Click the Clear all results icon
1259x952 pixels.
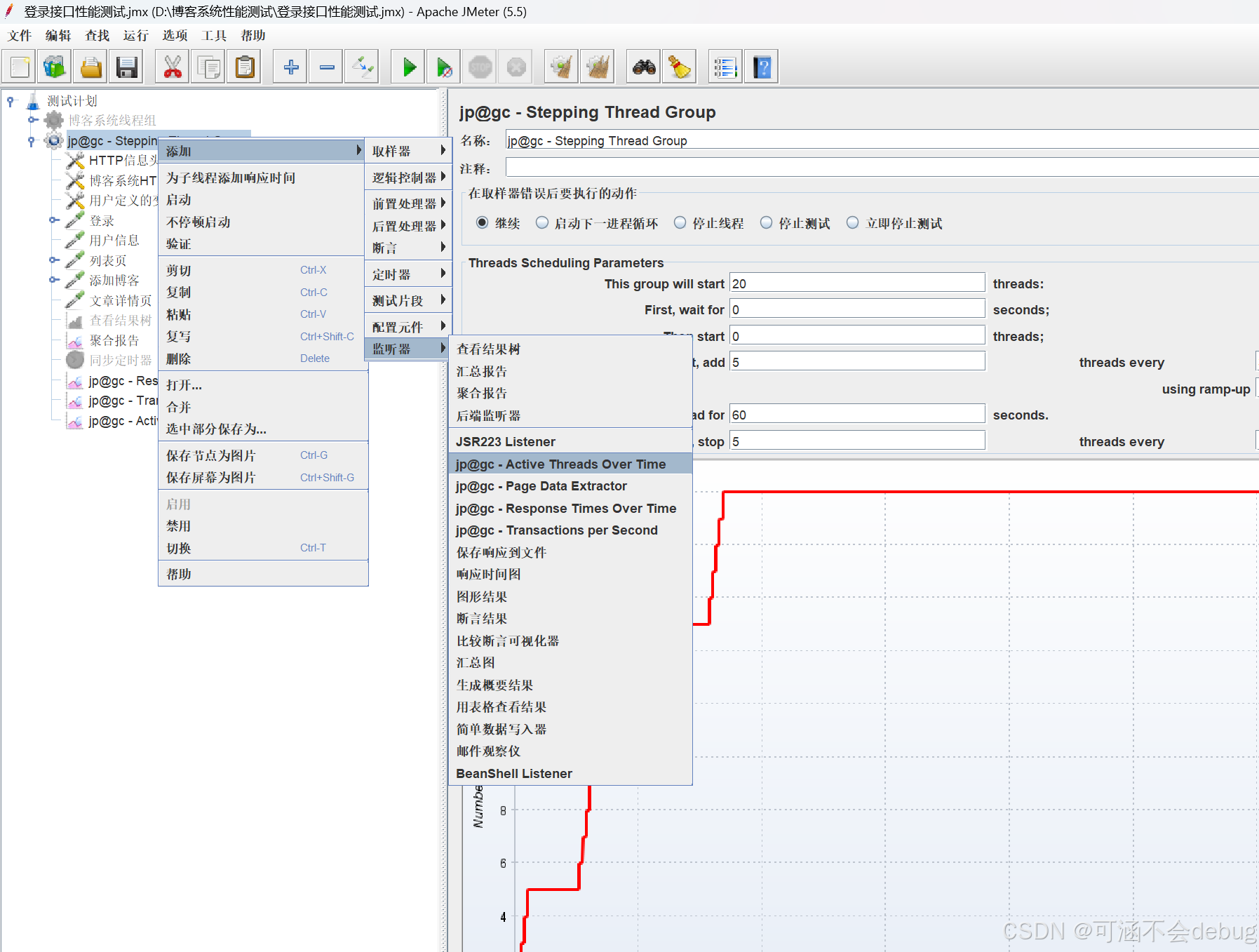tap(598, 67)
